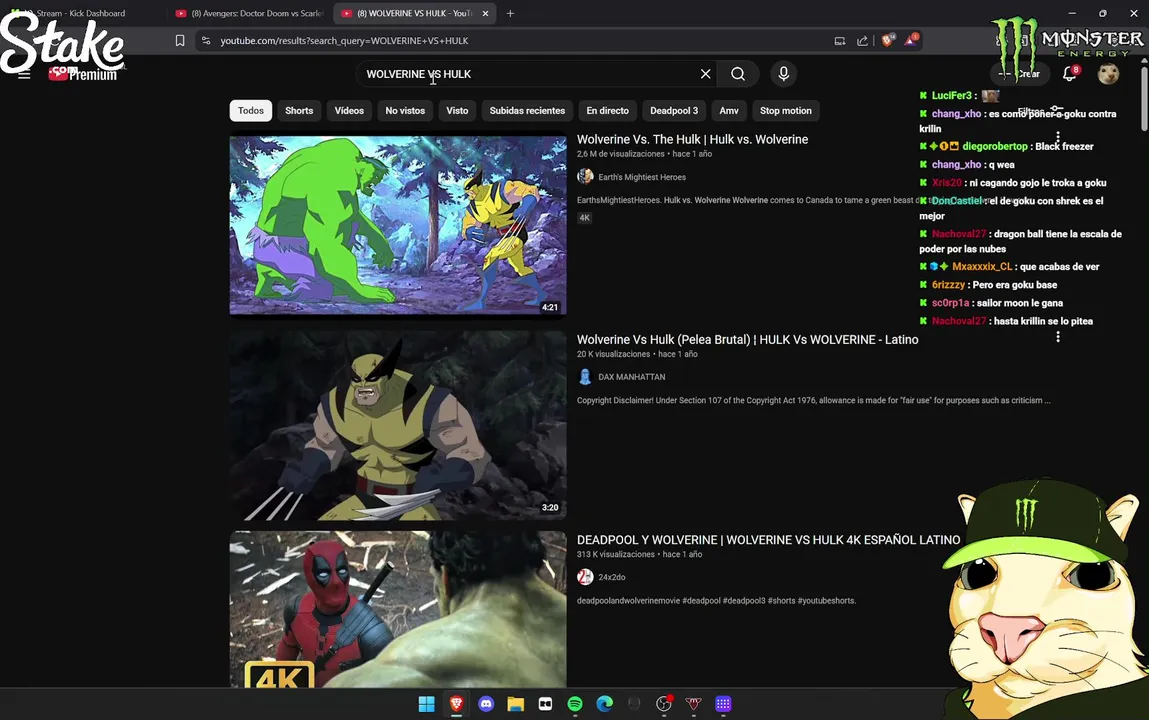Open site information icon beside URL
The image size is (1149, 720).
[x=206, y=41]
